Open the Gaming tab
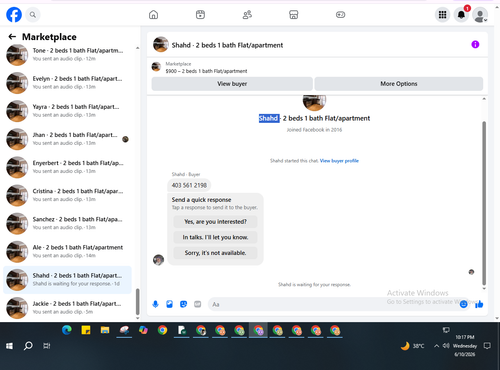The height and width of the screenshot is (370, 500). tap(340, 15)
